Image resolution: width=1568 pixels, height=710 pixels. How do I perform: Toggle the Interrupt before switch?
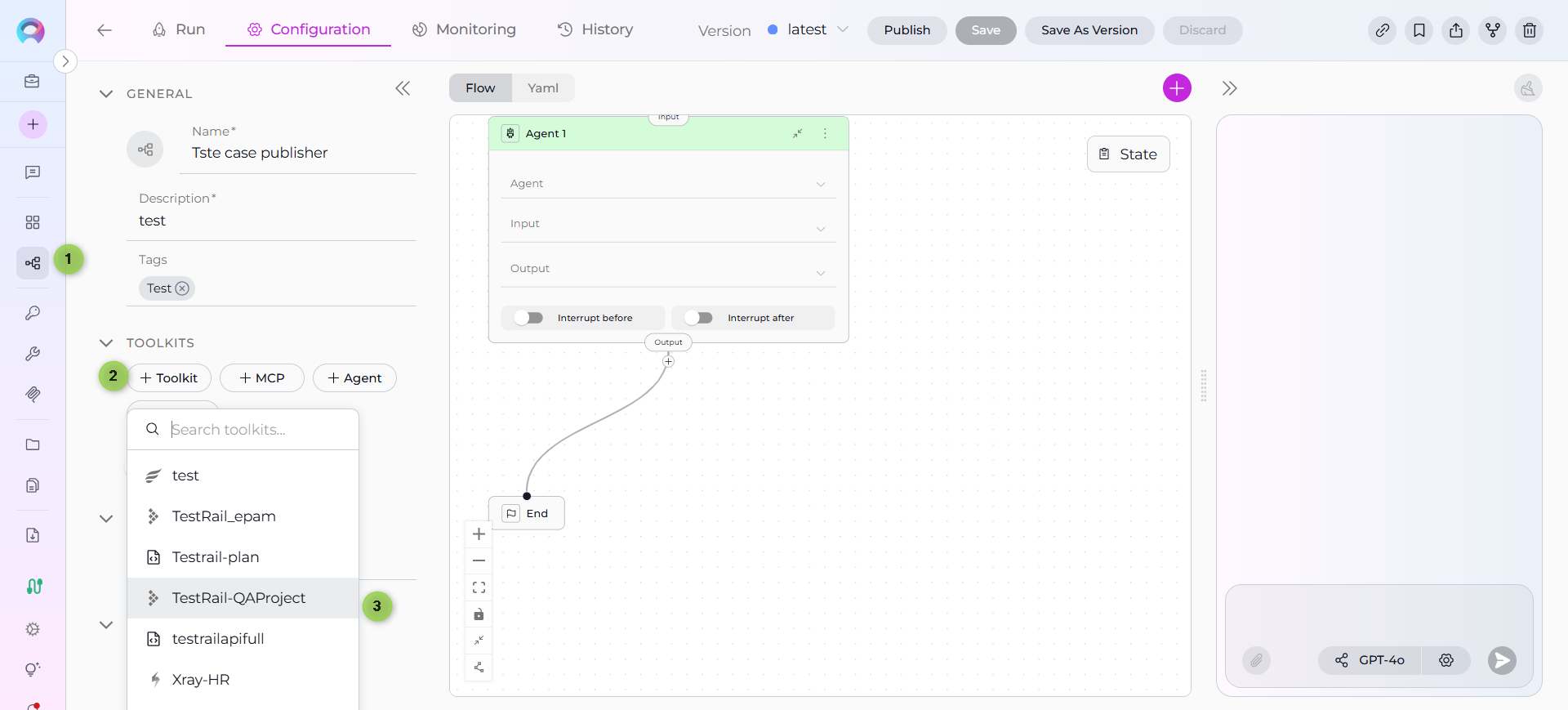(529, 318)
